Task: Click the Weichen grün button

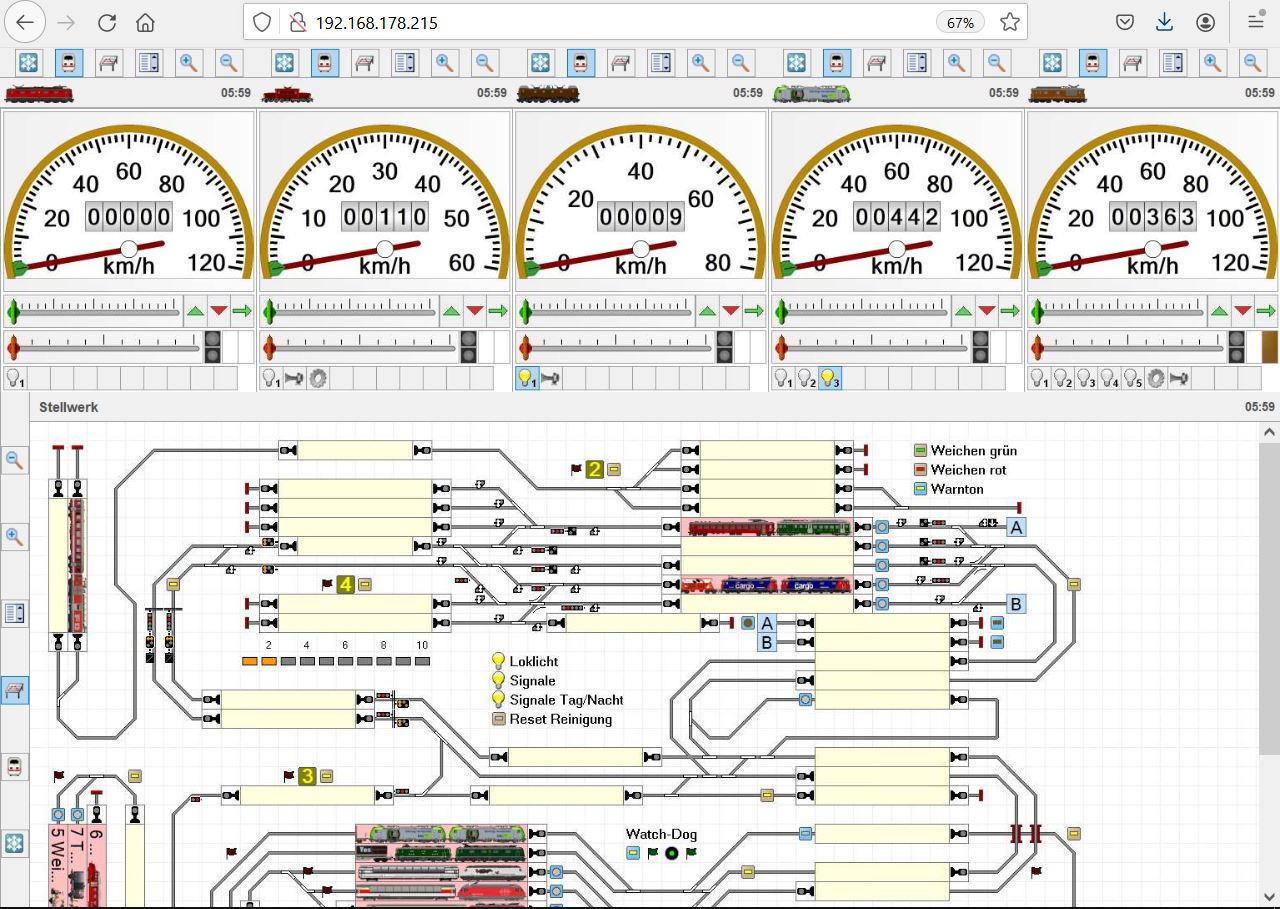Action: click(x=921, y=451)
